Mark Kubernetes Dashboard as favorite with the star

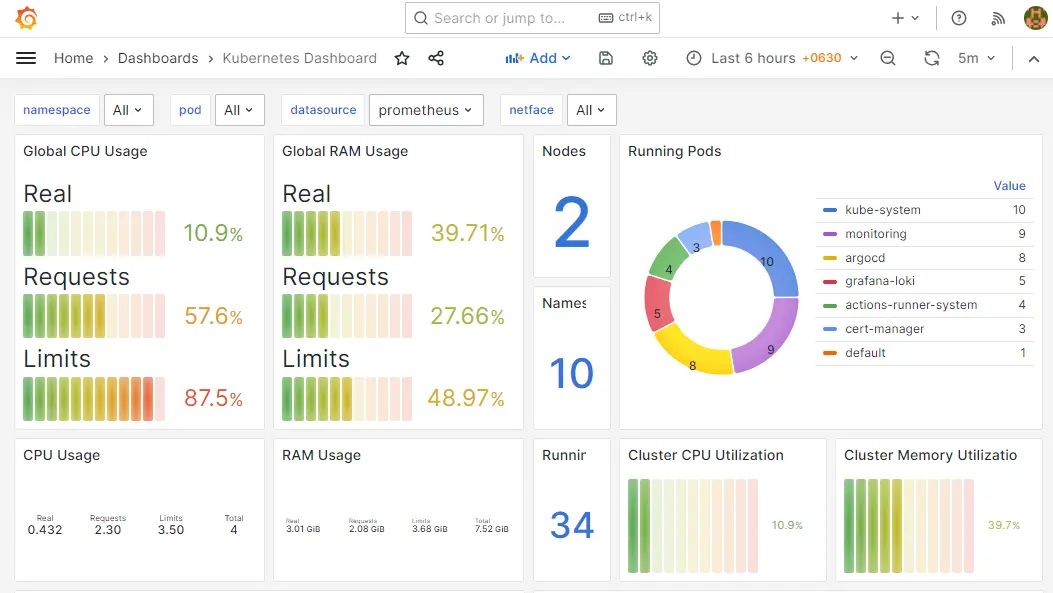coord(402,59)
